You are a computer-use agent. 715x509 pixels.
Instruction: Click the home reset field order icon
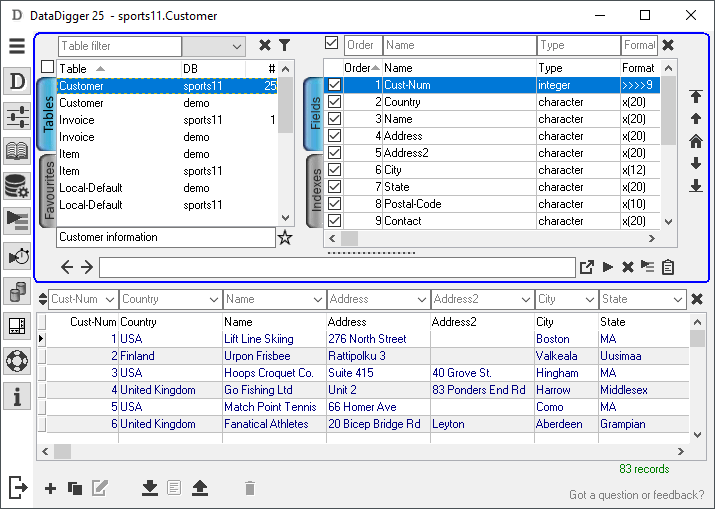pos(696,141)
